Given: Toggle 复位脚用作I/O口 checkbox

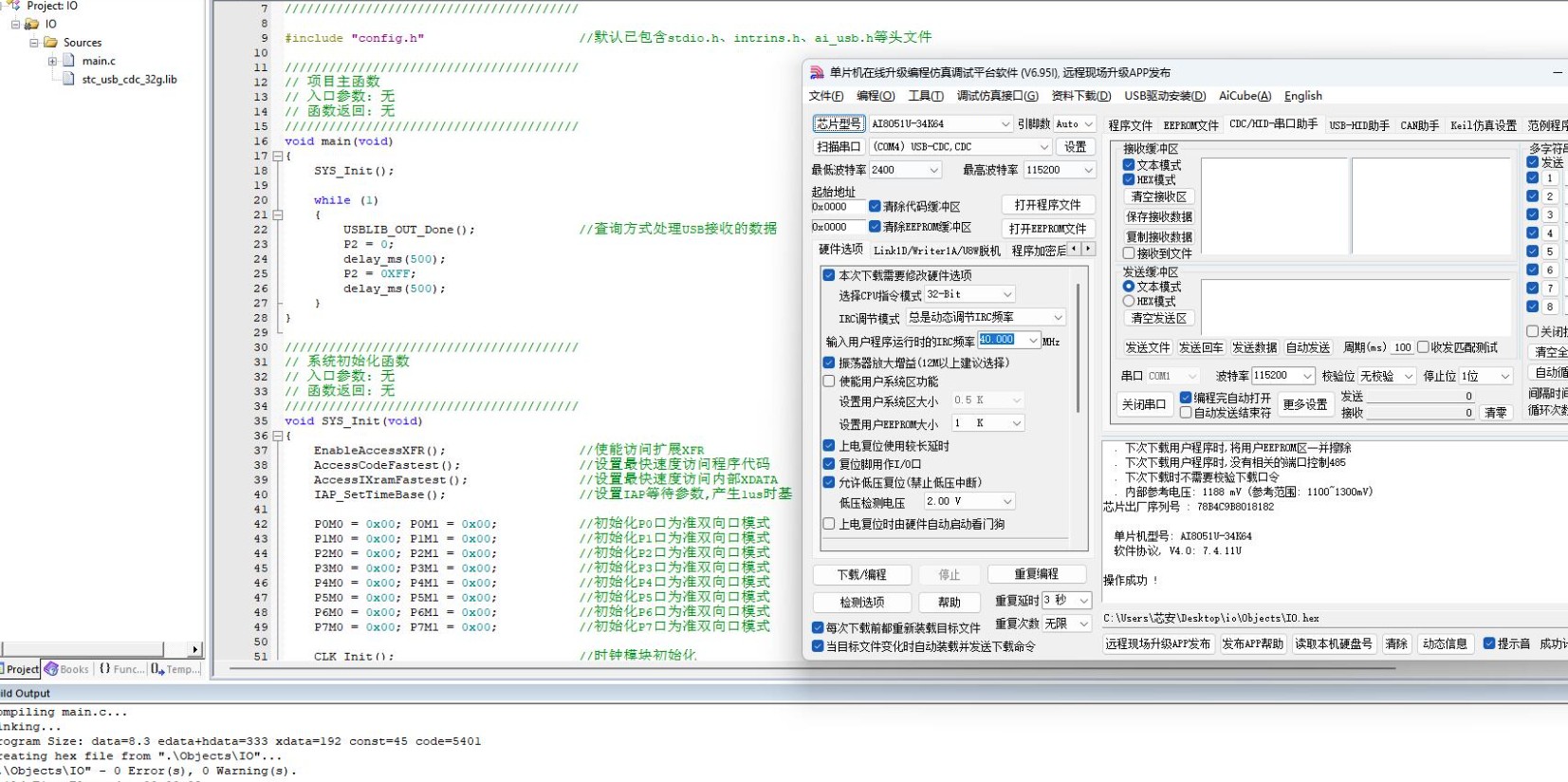Looking at the screenshot, I should pos(829,464).
